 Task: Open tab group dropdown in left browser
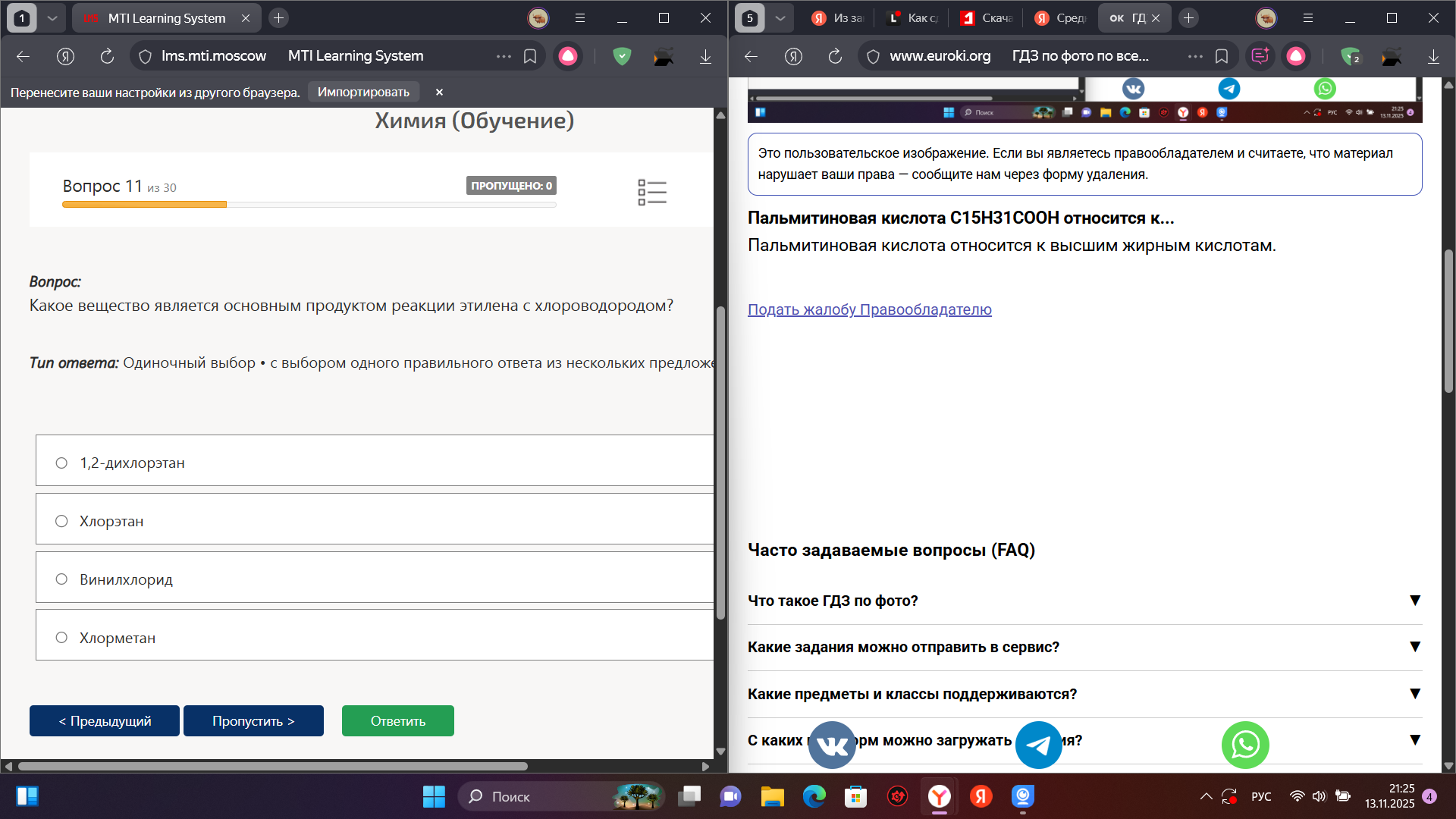[52, 18]
